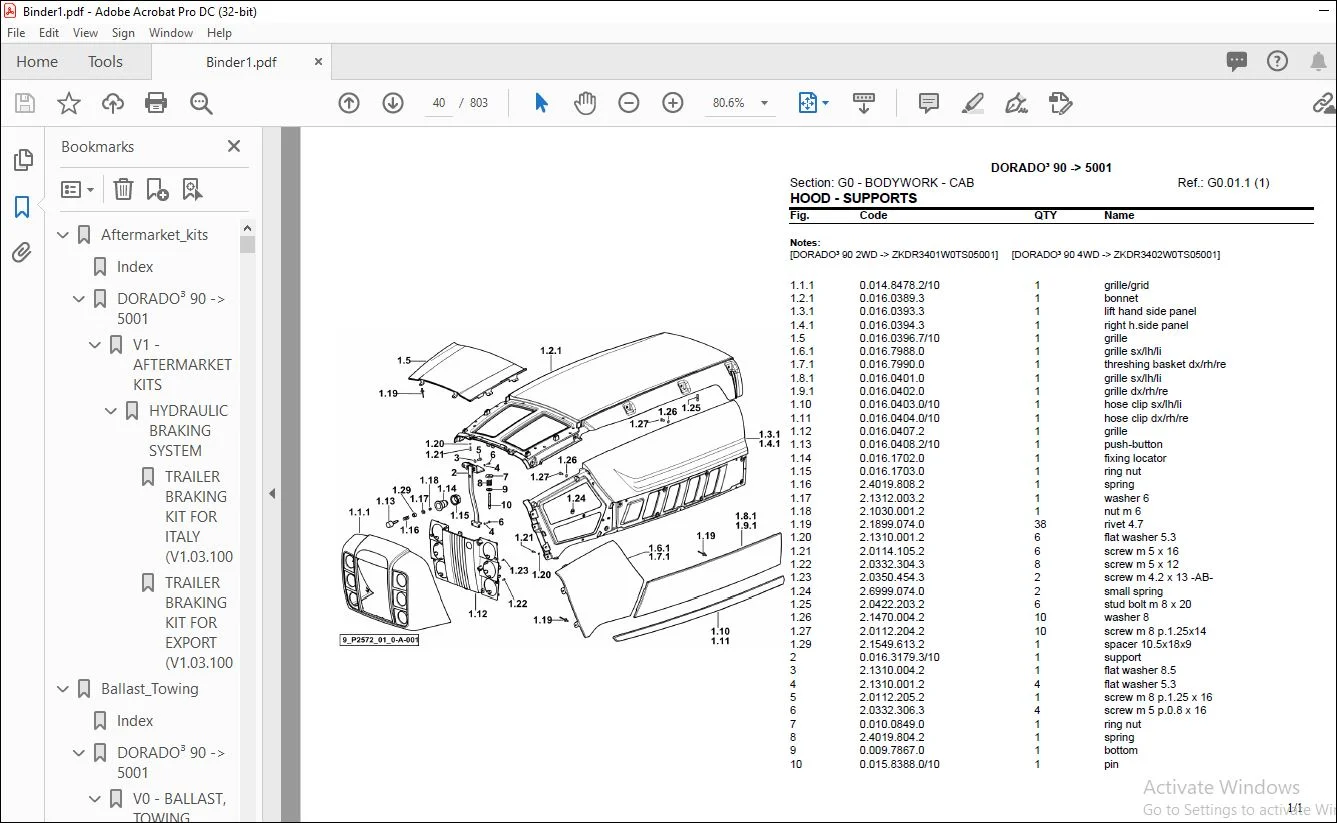Viewport: 1337px width, 823px height.
Task: Open the View menu
Action: [85, 33]
